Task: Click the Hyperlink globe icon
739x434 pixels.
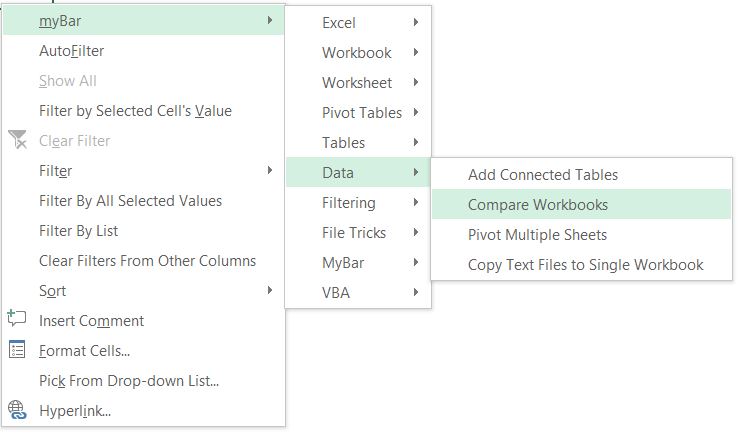Action: tap(17, 410)
